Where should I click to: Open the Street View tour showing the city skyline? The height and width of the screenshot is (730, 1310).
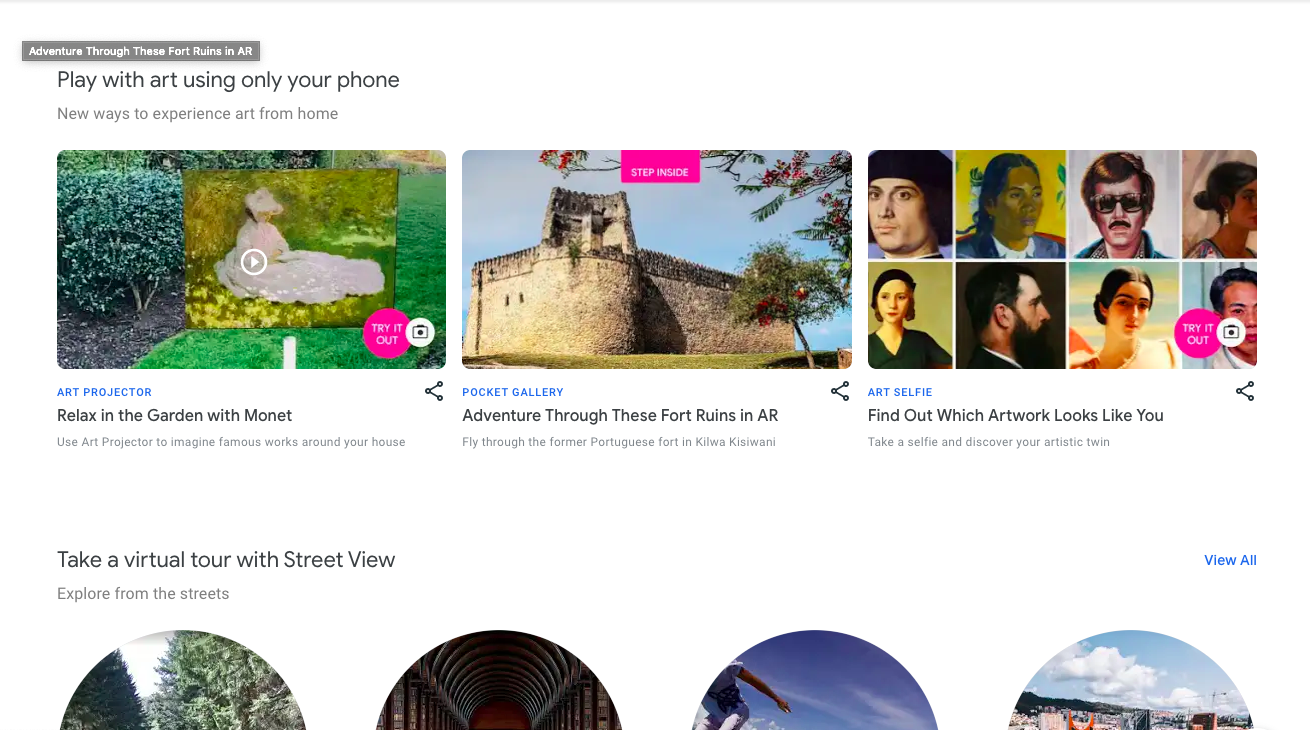click(x=1131, y=681)
